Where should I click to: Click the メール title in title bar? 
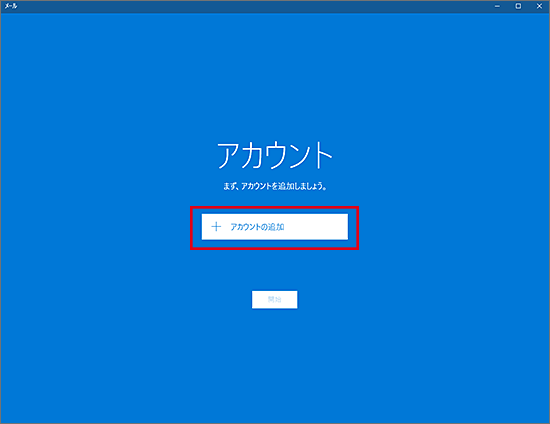11,6
